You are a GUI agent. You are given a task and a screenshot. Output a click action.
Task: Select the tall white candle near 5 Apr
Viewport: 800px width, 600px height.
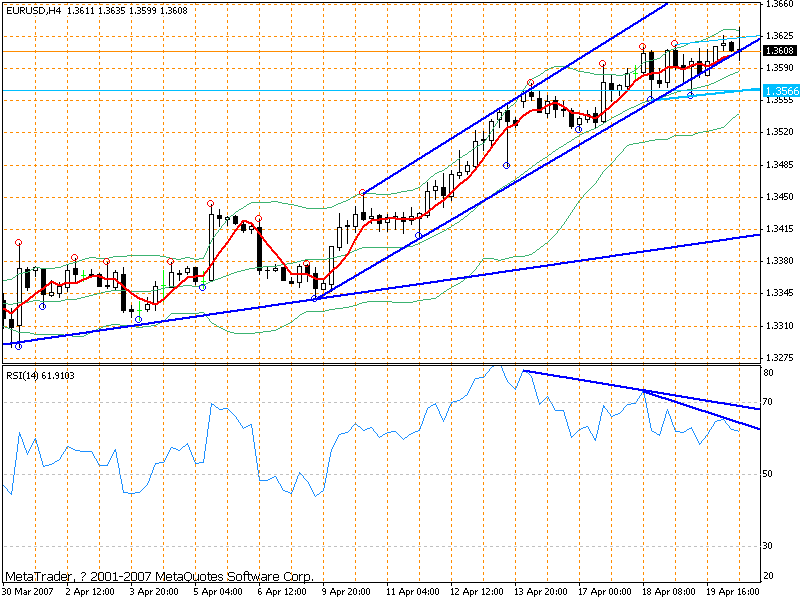(x=210, y=245)
